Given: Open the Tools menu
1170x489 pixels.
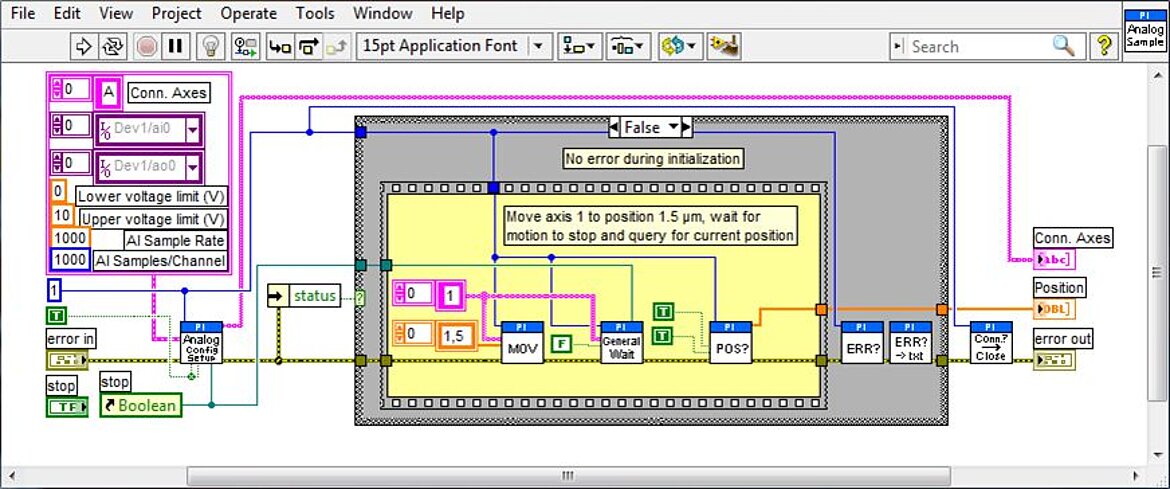Looking at the screenshot, I should (315, 13).
